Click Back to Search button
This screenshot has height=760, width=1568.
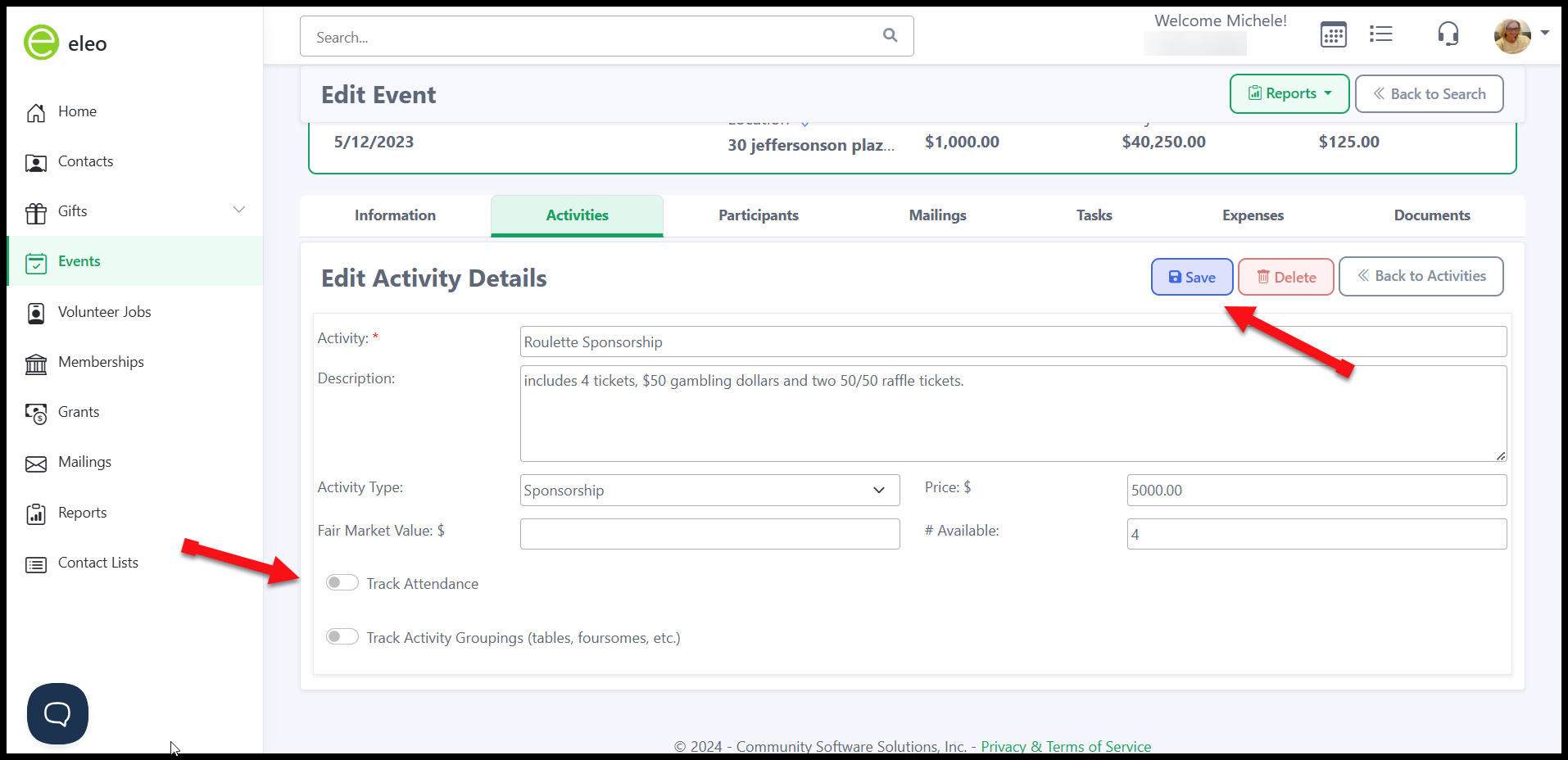tap(1430, 93)
